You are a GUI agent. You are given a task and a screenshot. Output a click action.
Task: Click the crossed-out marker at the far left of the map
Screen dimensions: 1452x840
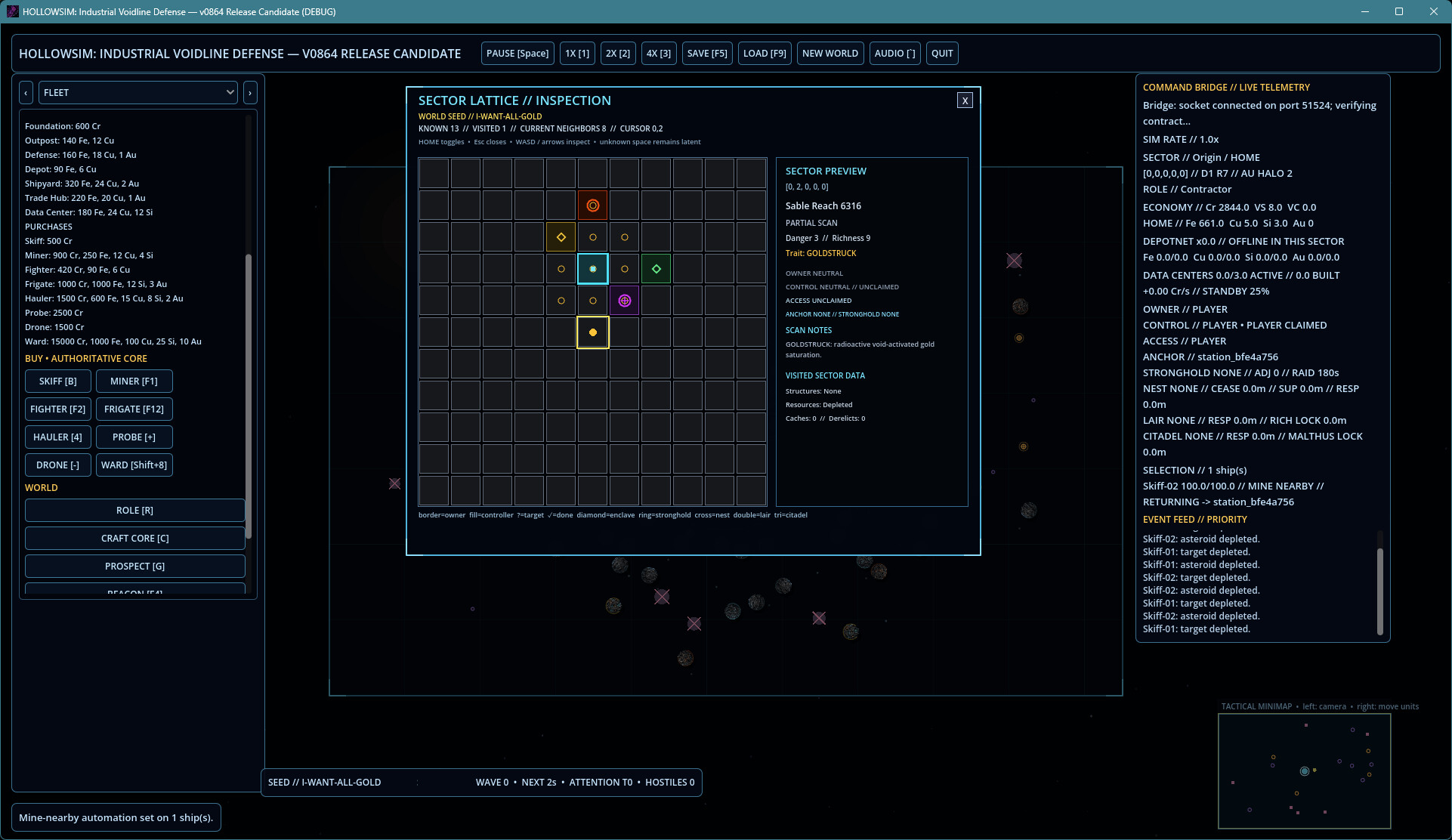pos(394,483)
